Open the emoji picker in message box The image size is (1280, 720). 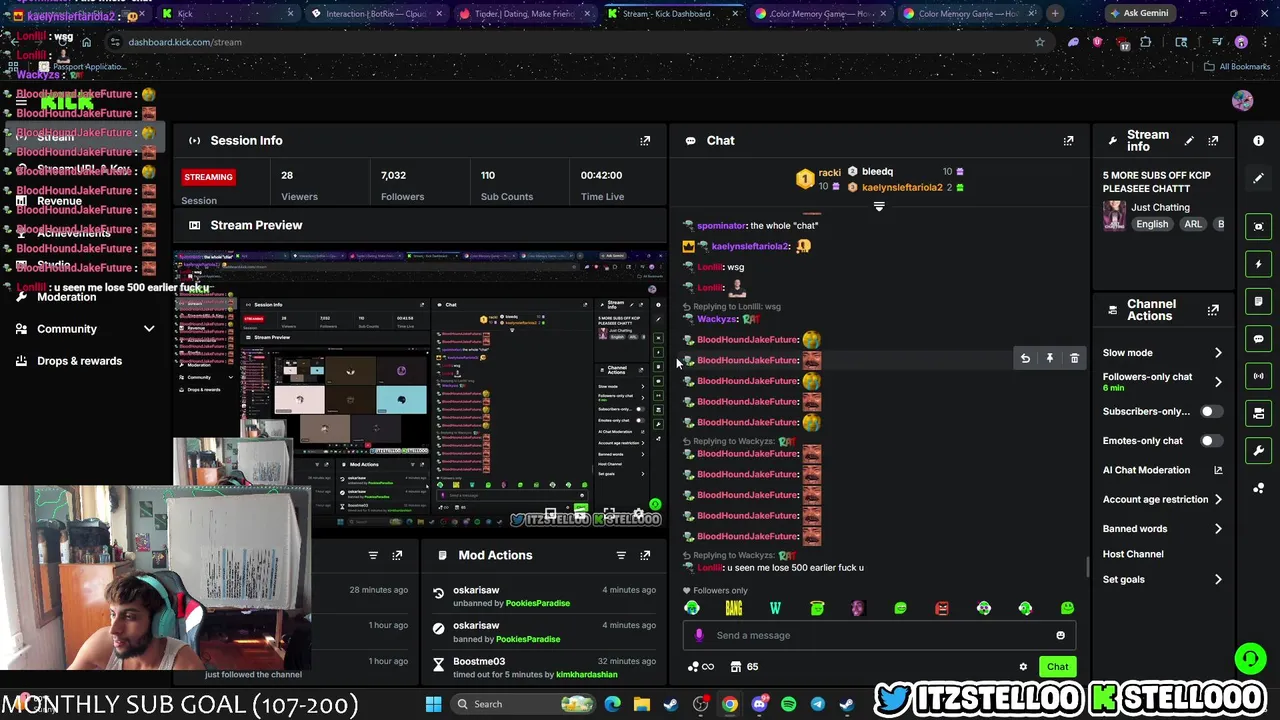[1060, 635]
